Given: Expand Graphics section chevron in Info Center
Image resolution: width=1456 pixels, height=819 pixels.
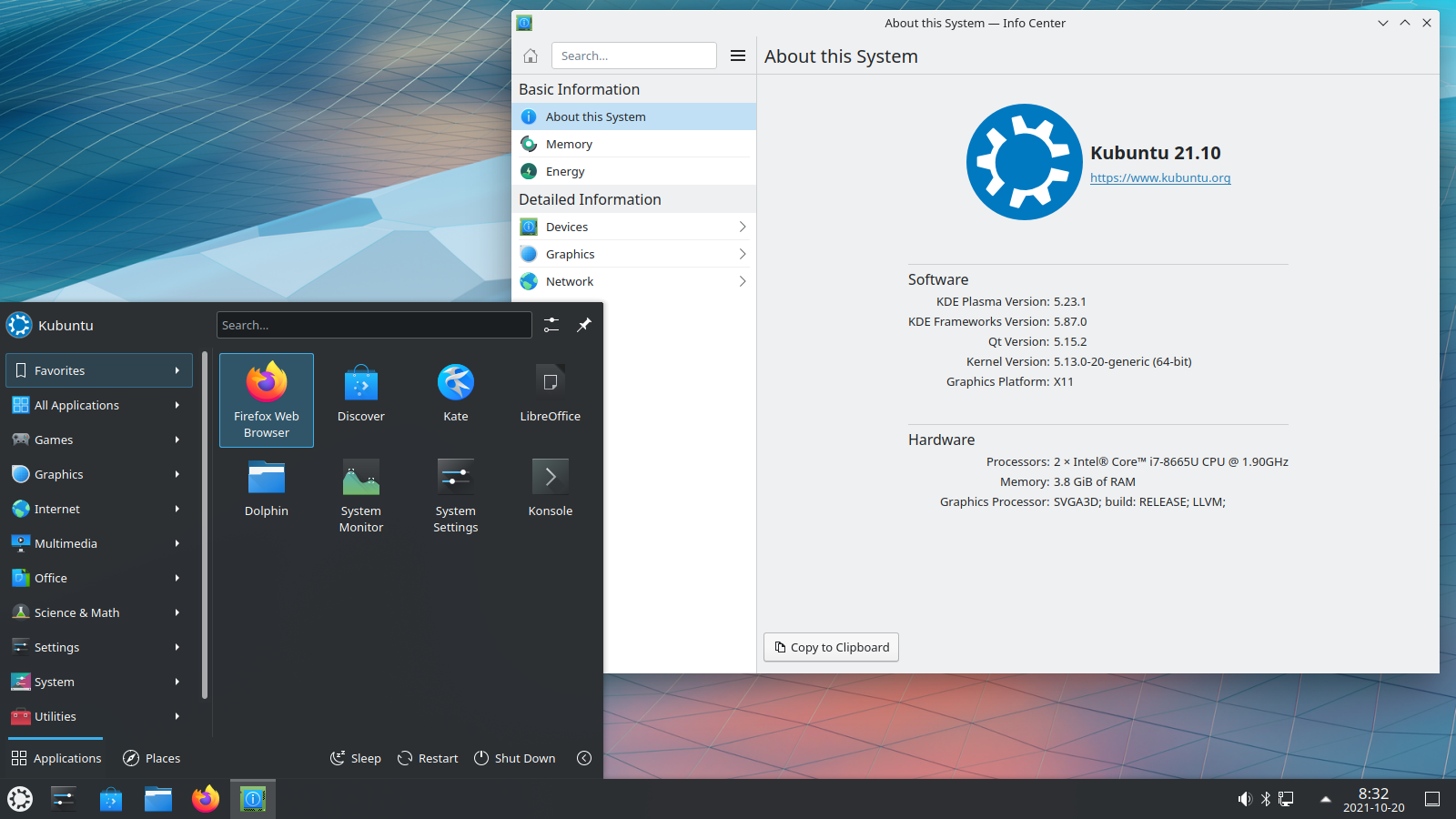Looking at the screenshot, I should click(x=743, y=254).
